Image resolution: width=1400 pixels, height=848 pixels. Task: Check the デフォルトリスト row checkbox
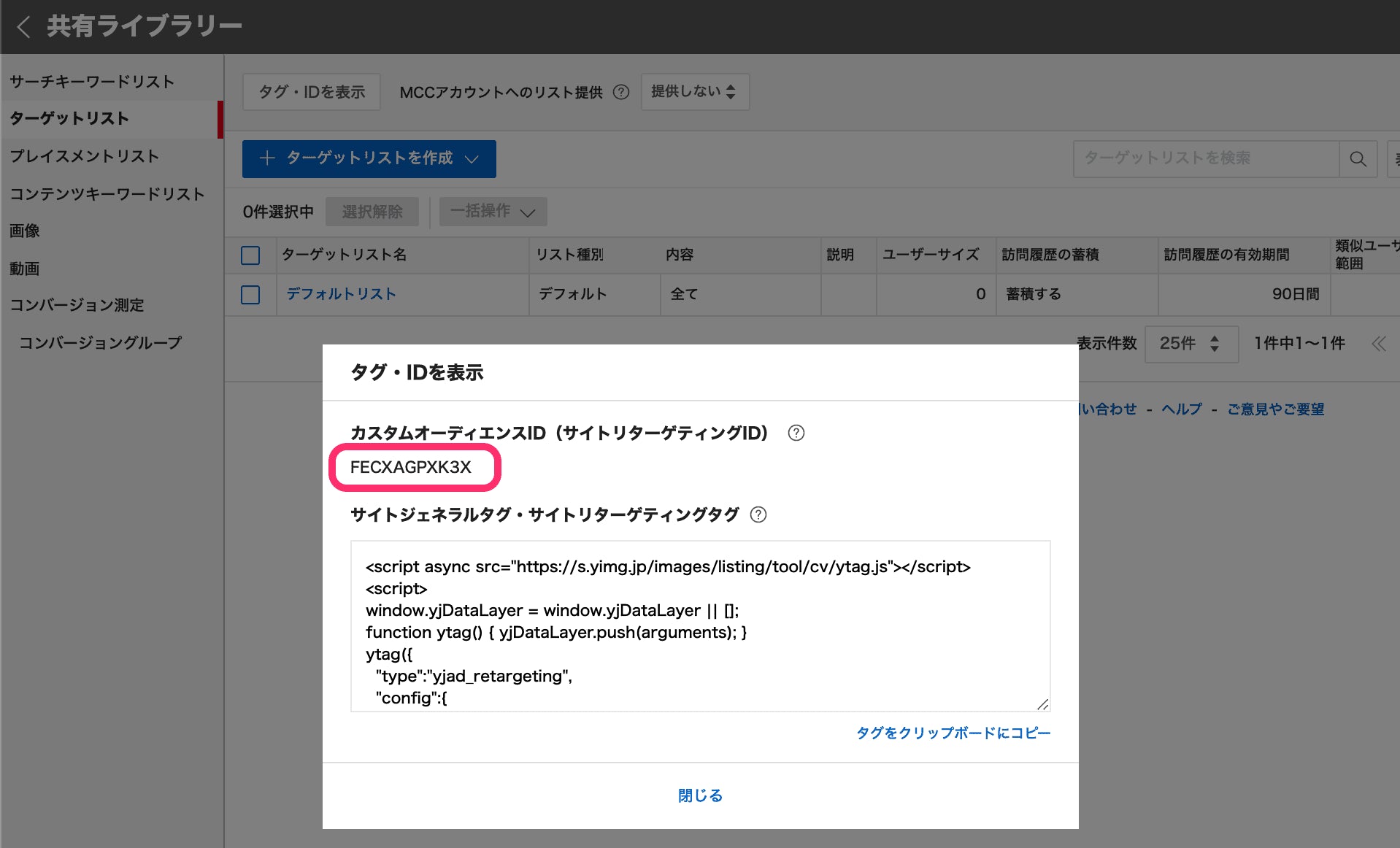250,295
